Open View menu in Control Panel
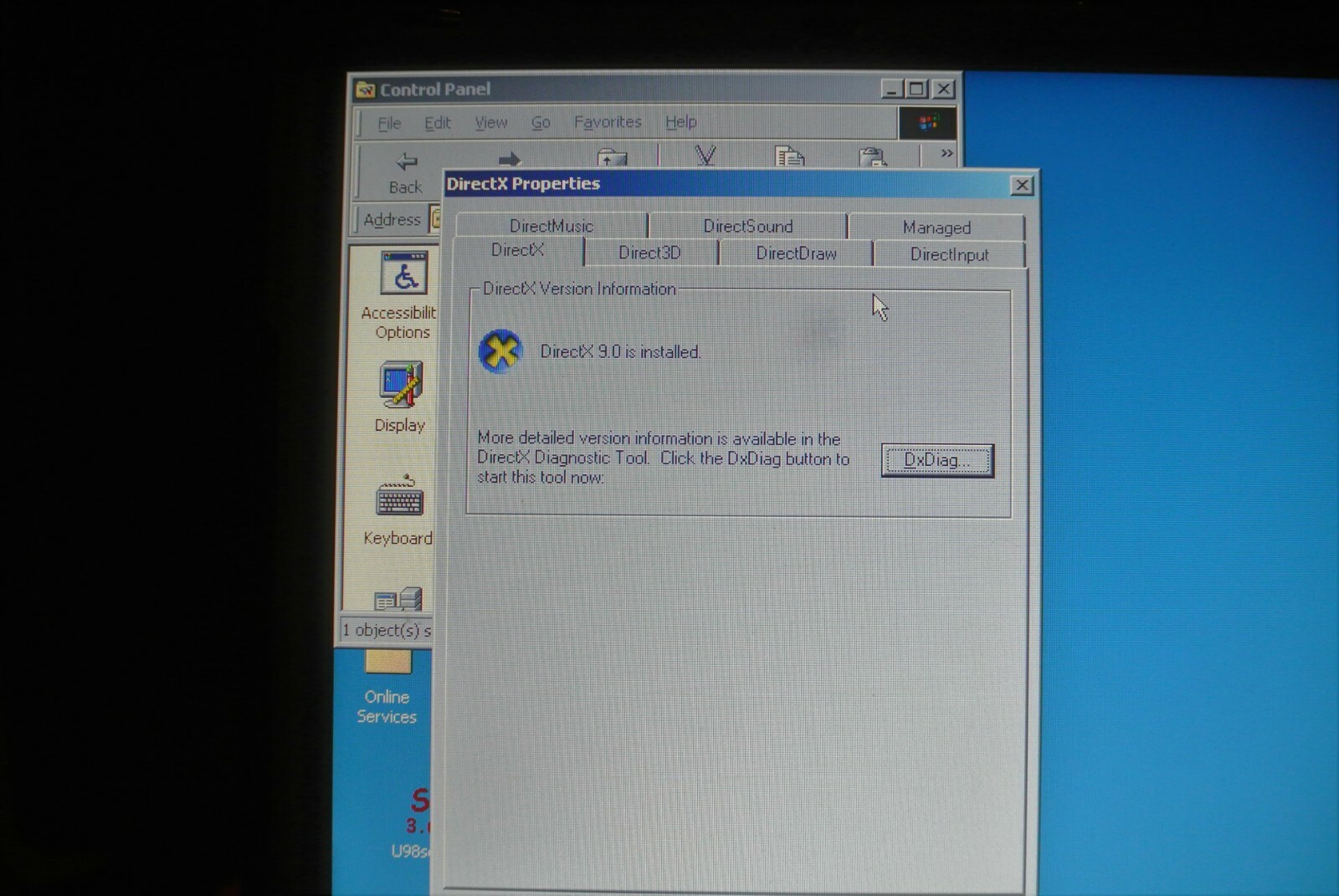Image resolution: width=1339 pixels, height=896 pixels. click(490, 123)
